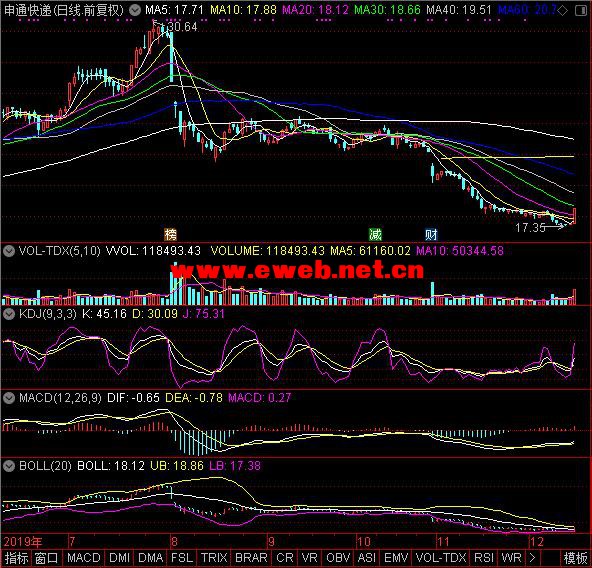This screenshot has width=592, height=568.
Task: Click the DIF: -0.65 value
Action: (133, 398)
